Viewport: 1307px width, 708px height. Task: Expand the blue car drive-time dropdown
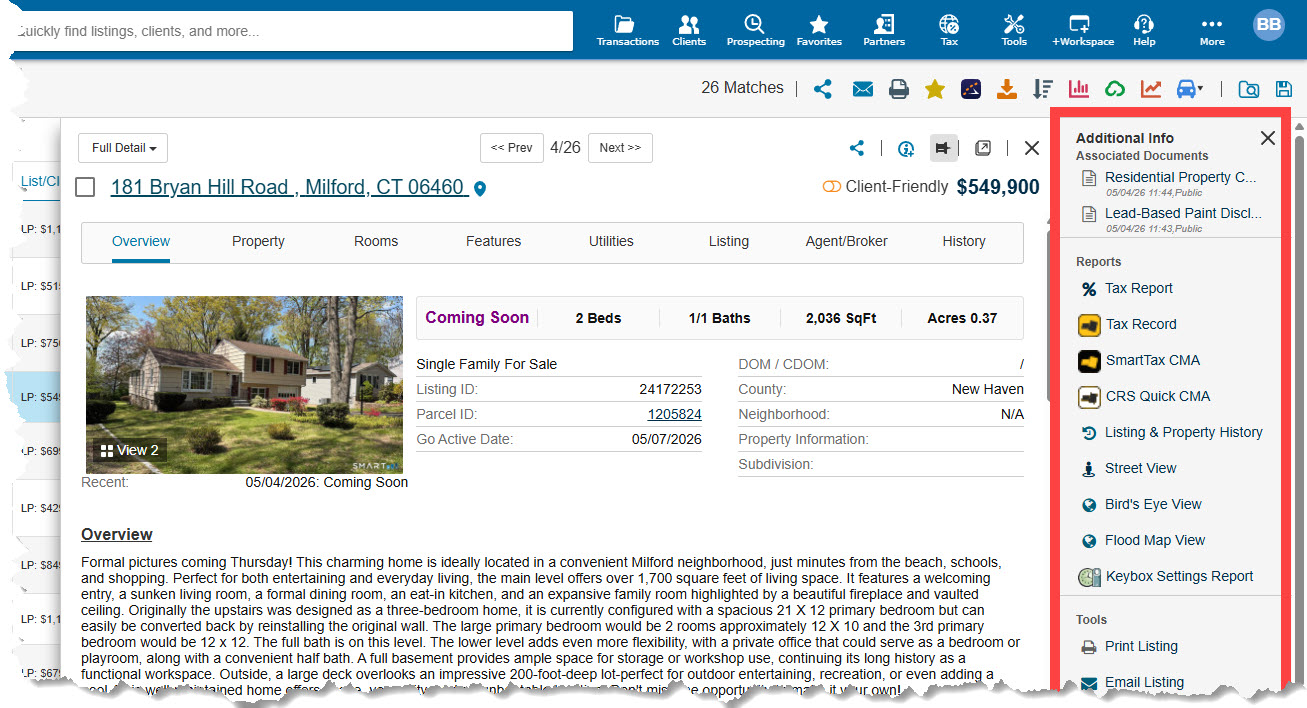click(x=1190, y=89)
